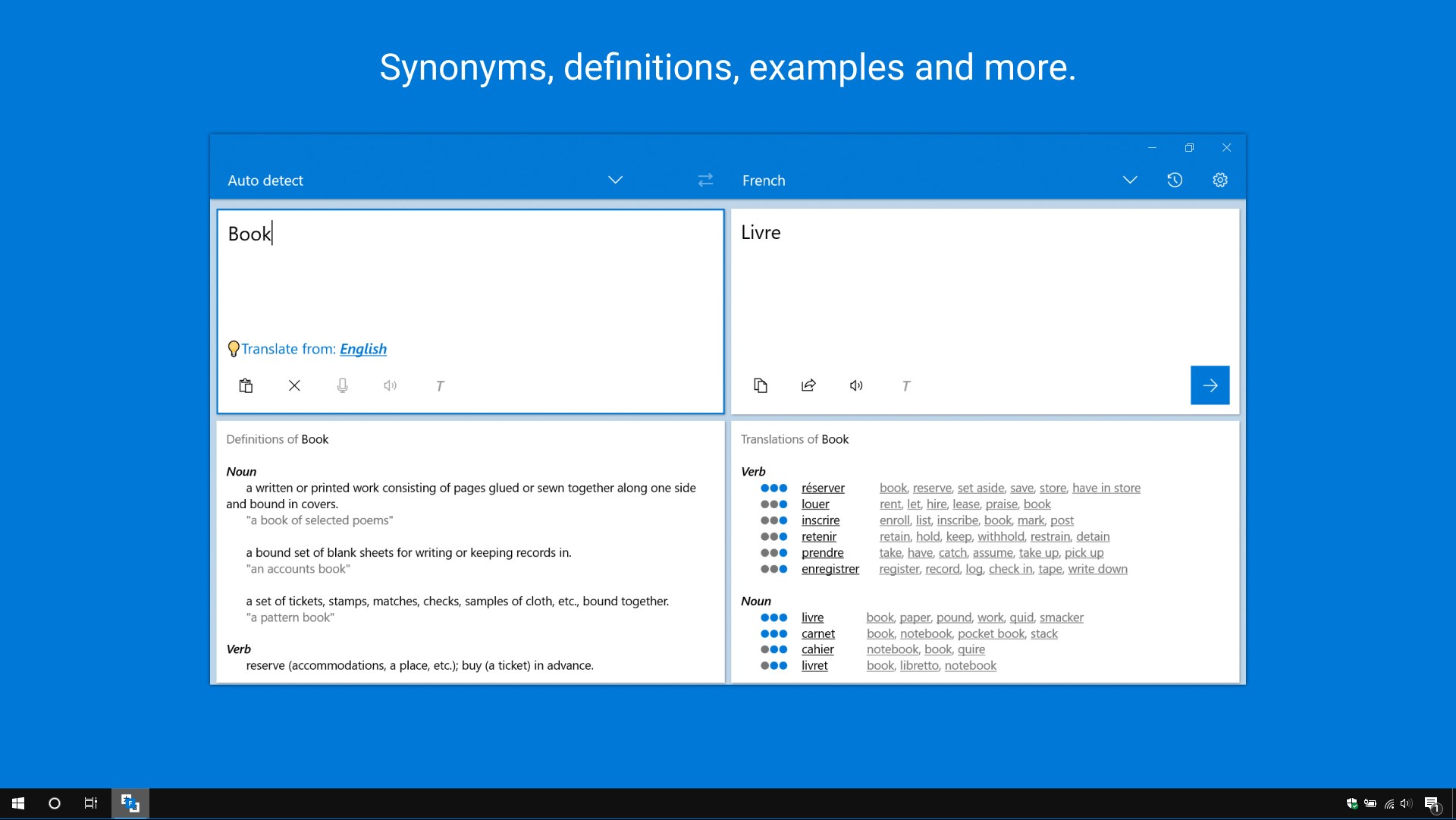Share the translated text

tap(808, 386)
